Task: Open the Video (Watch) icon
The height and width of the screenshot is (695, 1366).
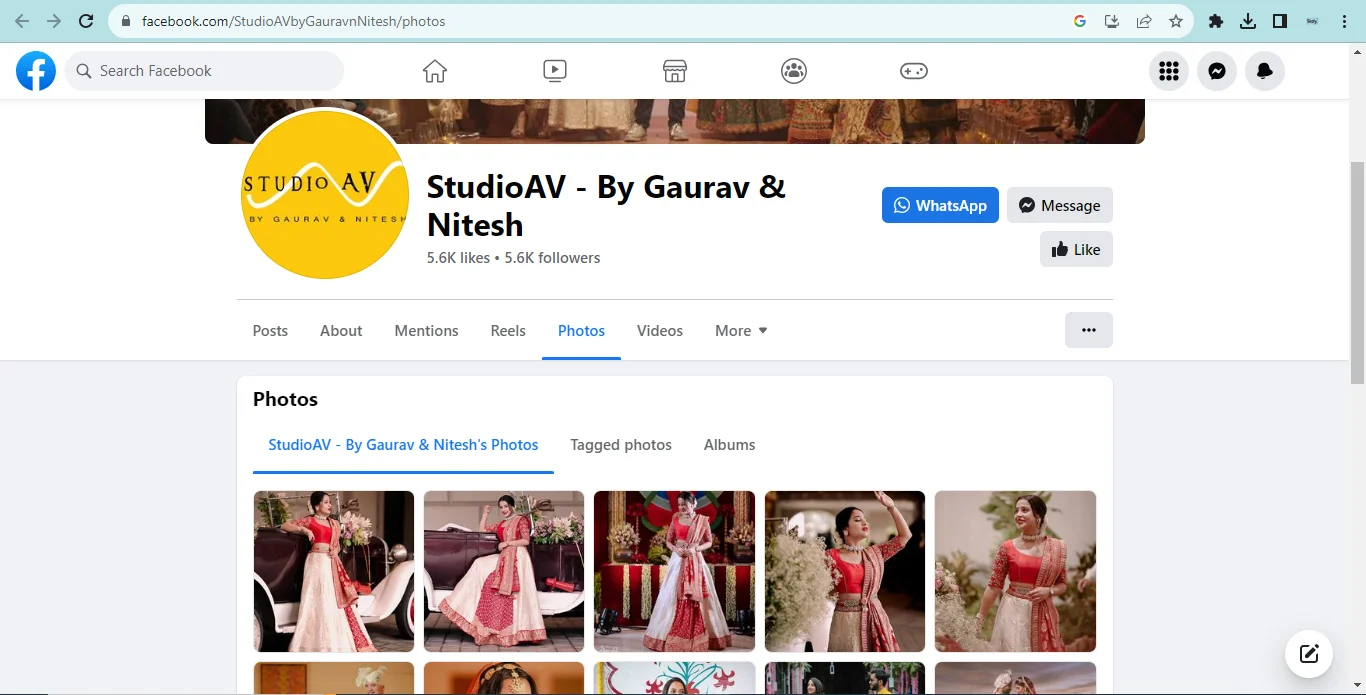Action: tap(555, 71)
